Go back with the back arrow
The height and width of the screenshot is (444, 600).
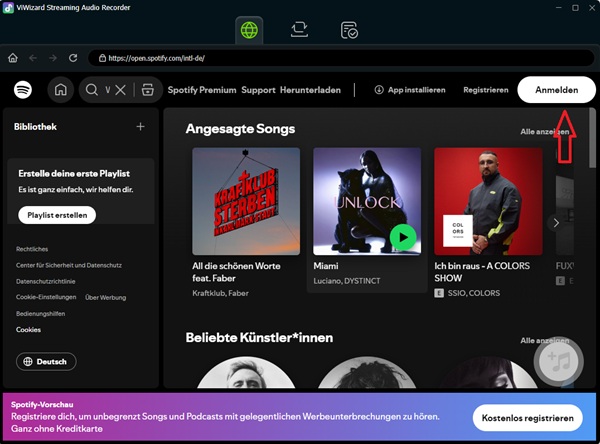click(33, 58)
